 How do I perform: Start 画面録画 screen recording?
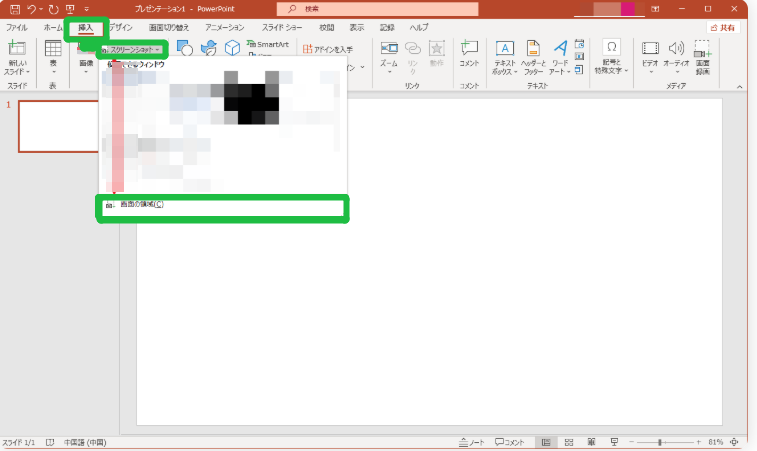703,58
